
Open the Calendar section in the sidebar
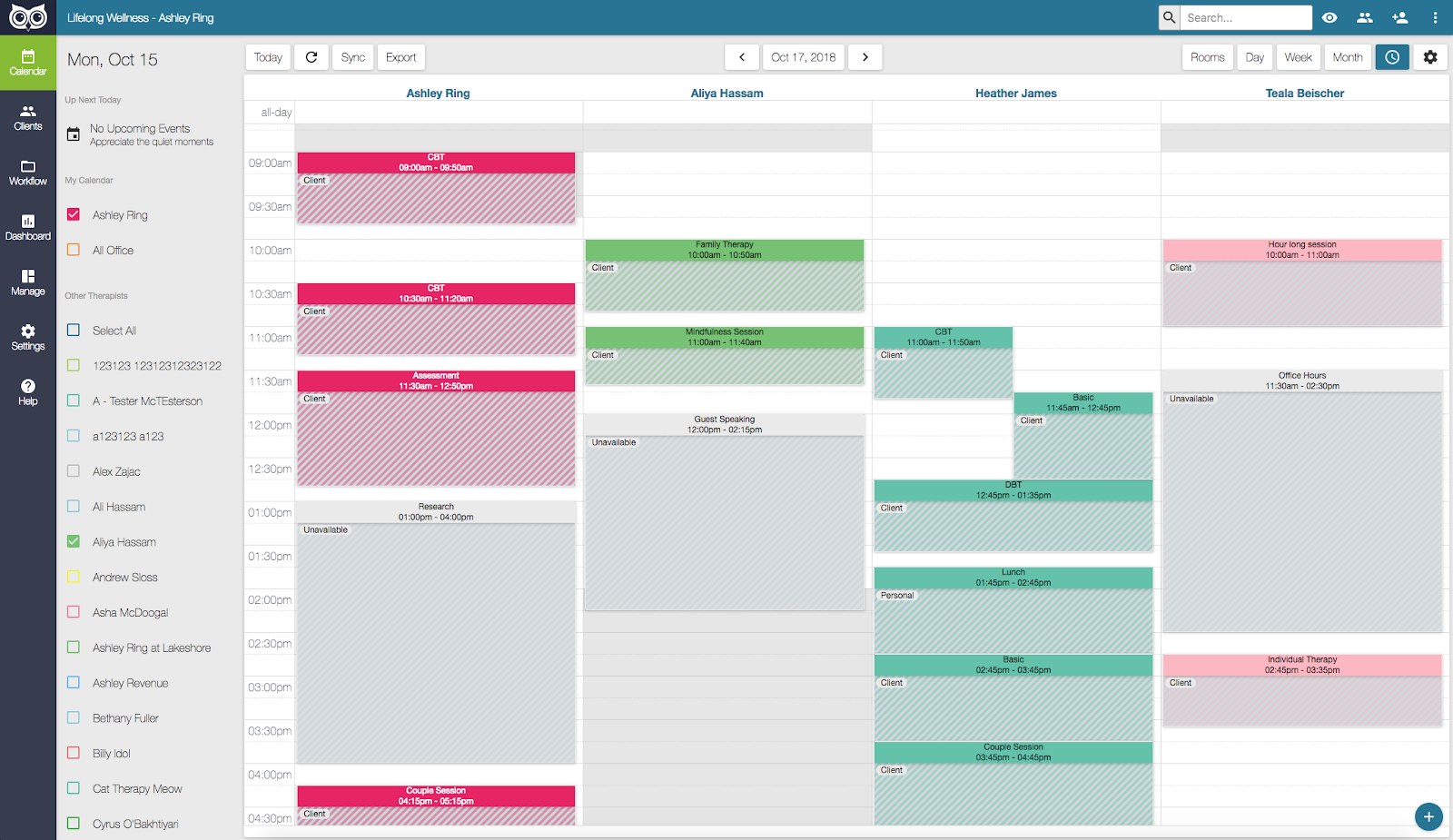[28, 62]
